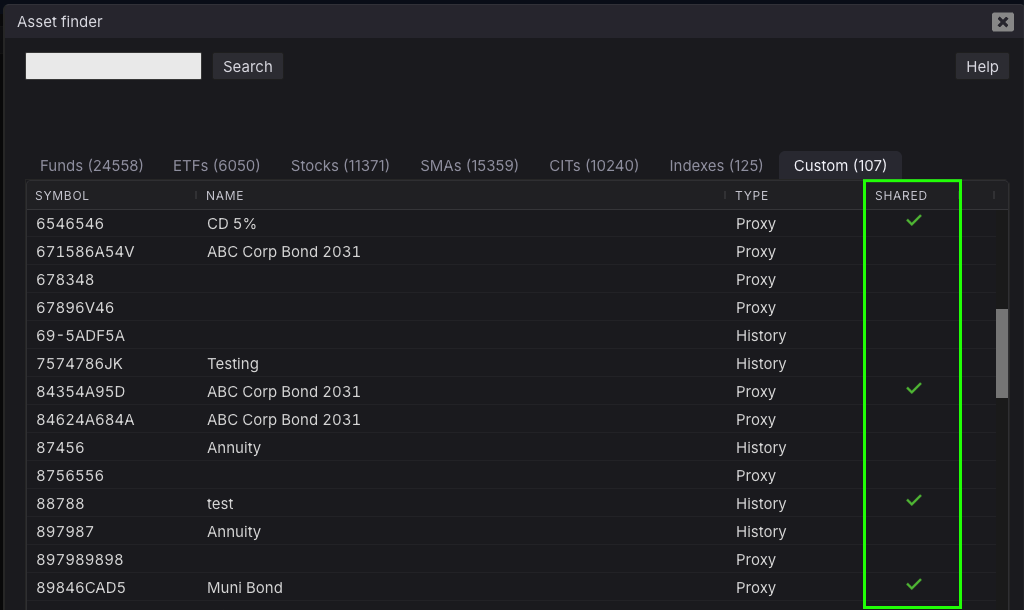Go to the CITs (10240) tab
This screenshot has height=610, width=1024.
pyautogui.click(x=594, y=166)
